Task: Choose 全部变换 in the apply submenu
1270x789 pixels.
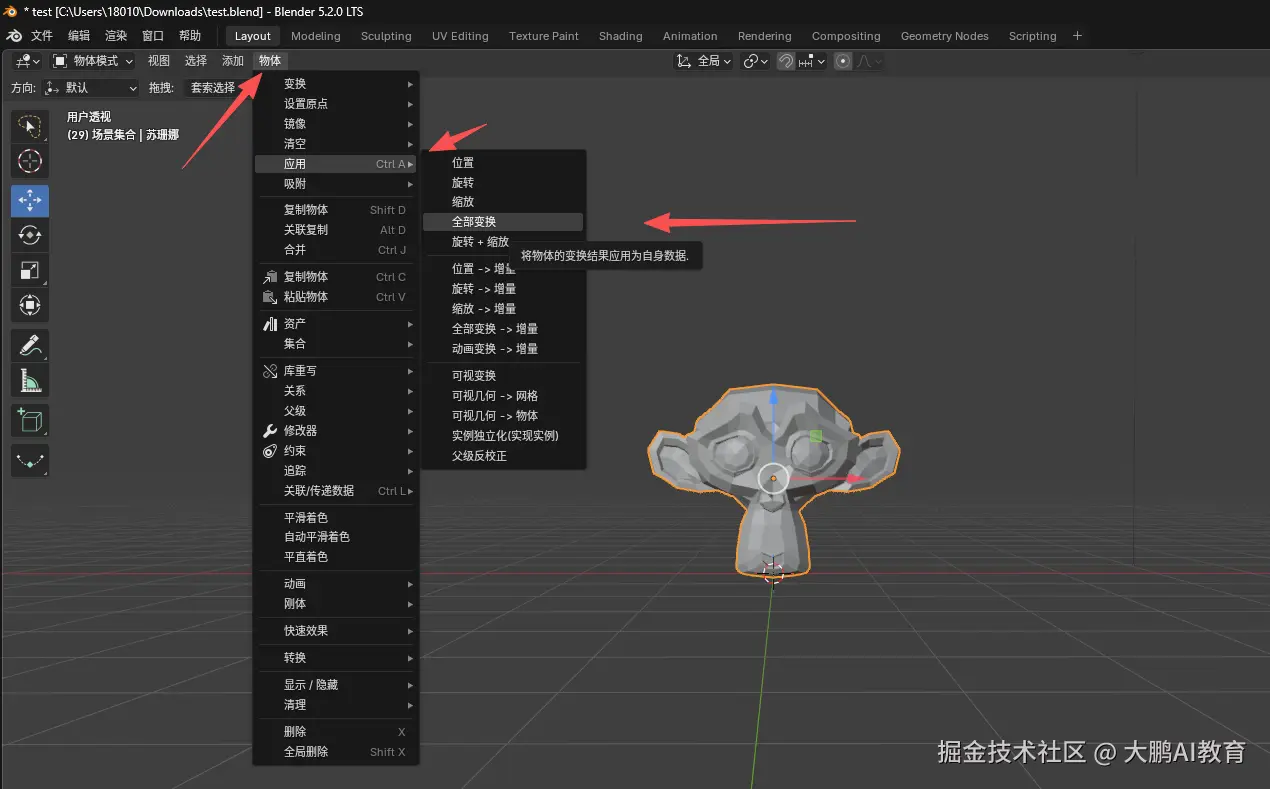Action: coord(503,222)
